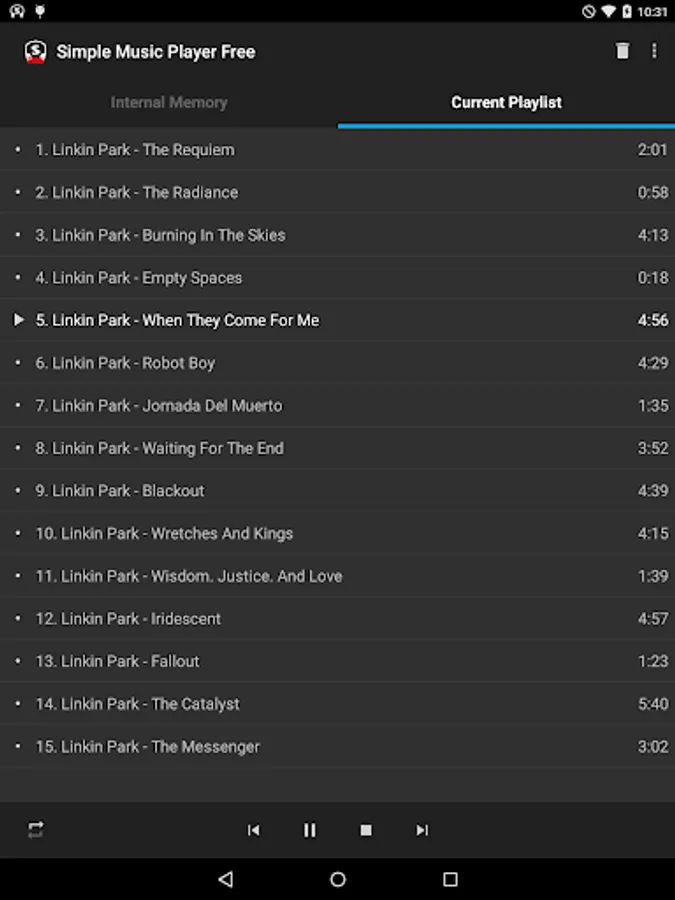The width and height of the screenshot is (675, 900).
Task: Tap the trash delete icon
Action: click(622, 51)
